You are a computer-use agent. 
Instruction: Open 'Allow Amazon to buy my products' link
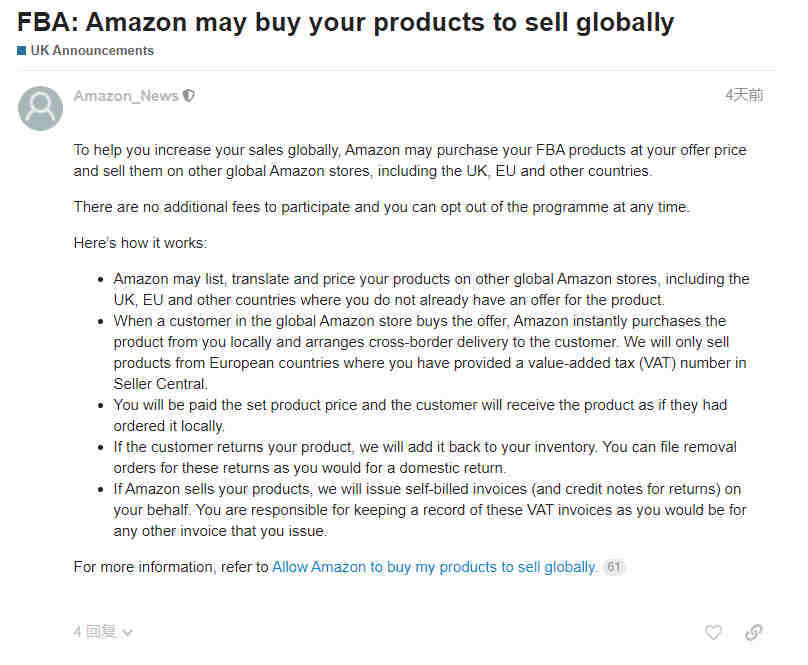pos(434,567)
